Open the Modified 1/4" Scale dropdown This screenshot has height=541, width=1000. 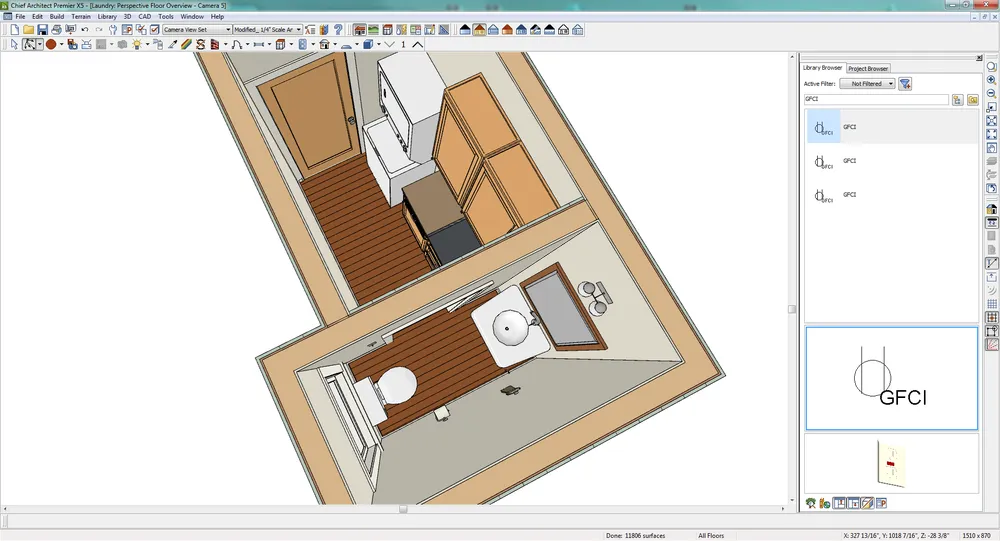(x=267, y=30)
